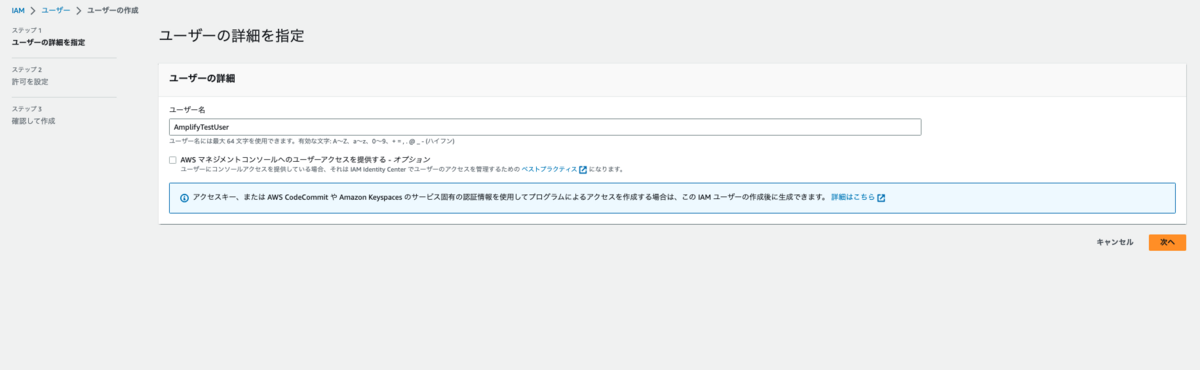Click the キャンセル button
This screenshot has height=370, width=1200.
click(x=1115, y=242)
